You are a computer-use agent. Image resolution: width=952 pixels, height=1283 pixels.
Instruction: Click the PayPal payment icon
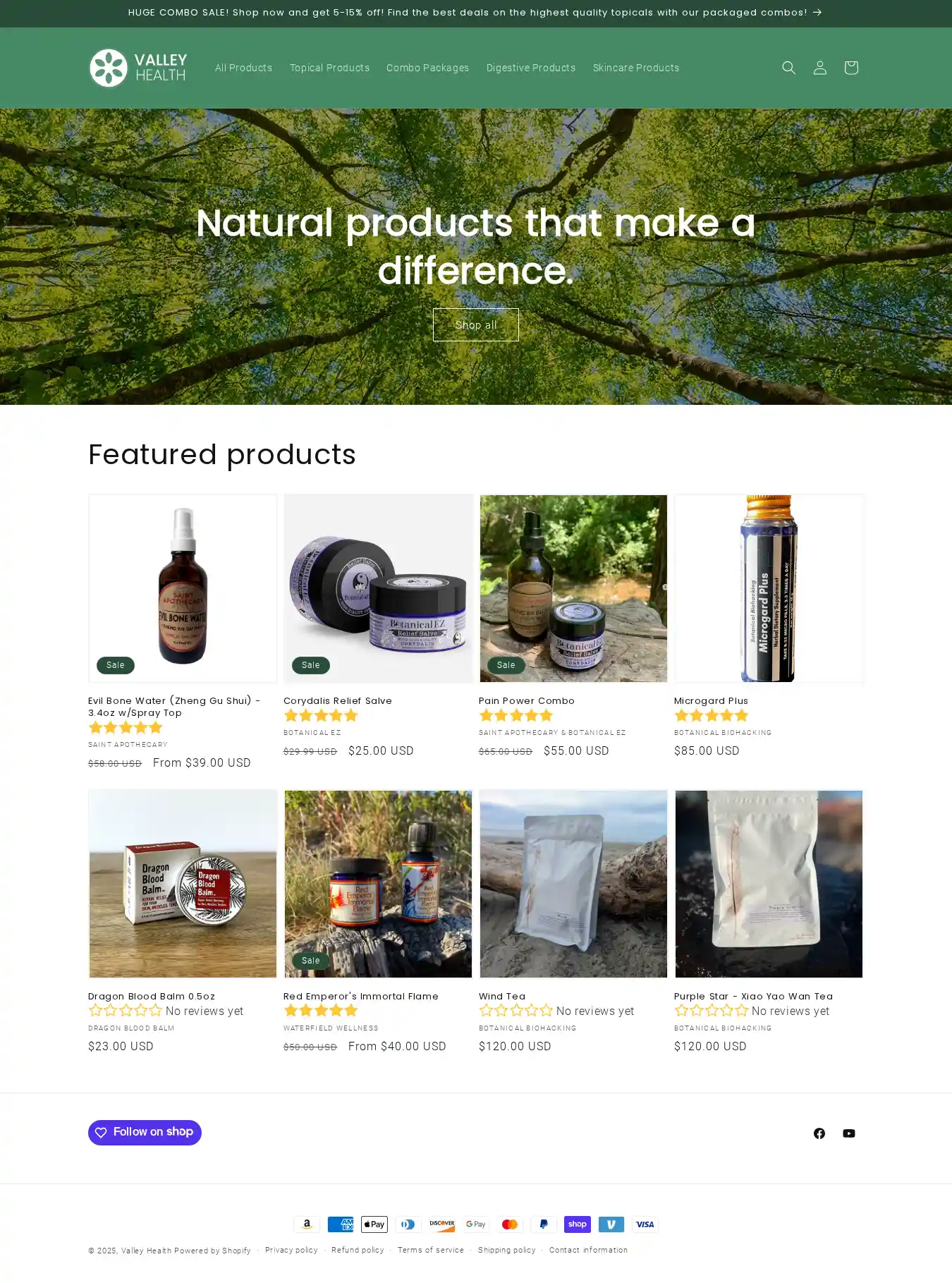pyautogui.click(x=544, y=1224)
